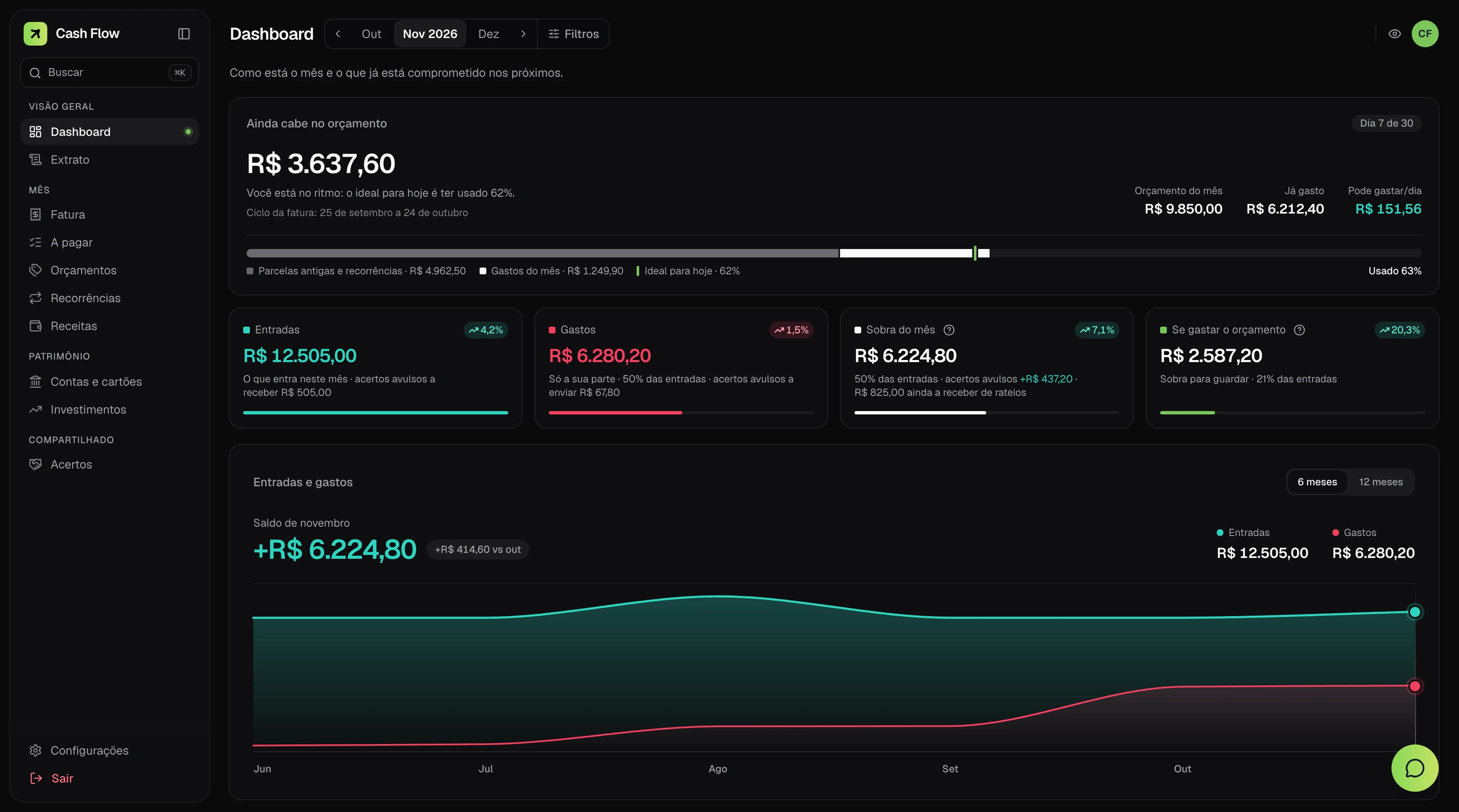Click the Configurações gear icon
The width and height of the screenshot is (1459, 812).
[35, 750]
